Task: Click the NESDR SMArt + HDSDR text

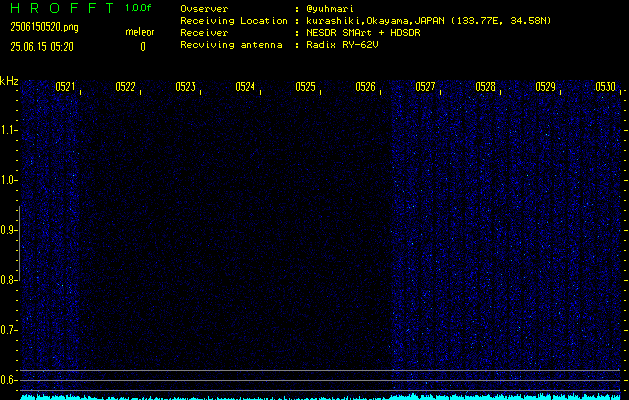Action: coord(363,33)
